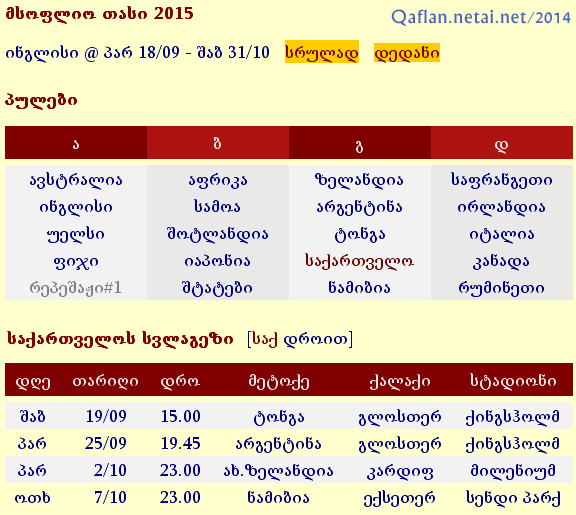This screenshot has width=576, height=515.
Task: Select იტალია team link
Action: (501, 234)
